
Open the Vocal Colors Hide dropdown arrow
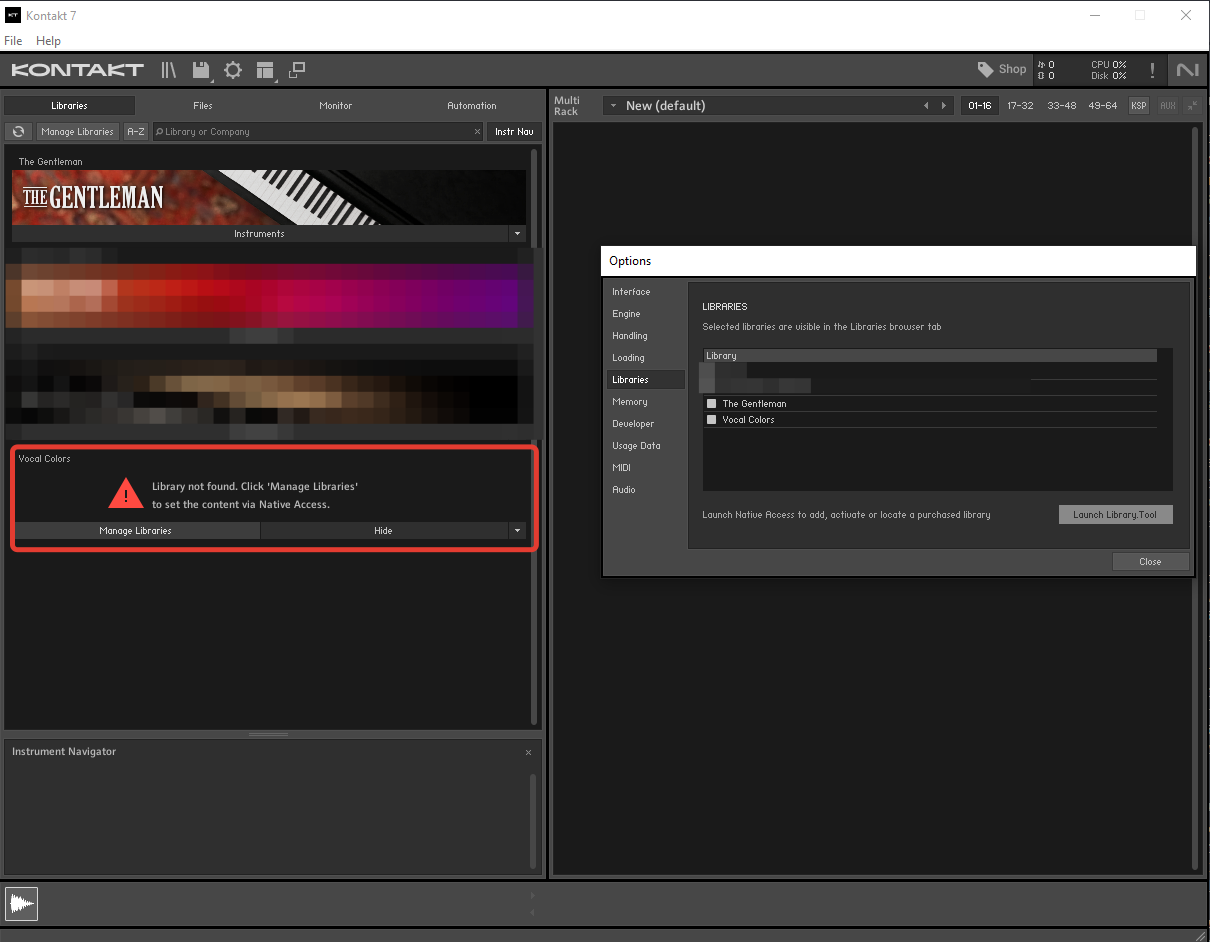coord(517,531)
